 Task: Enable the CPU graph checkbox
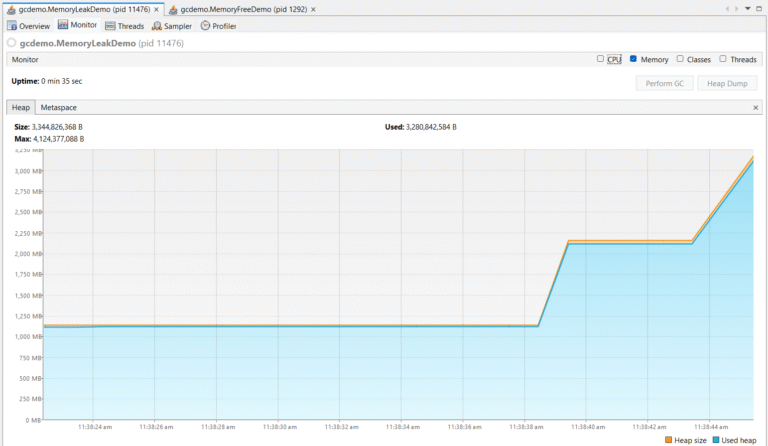pos(601,59)
